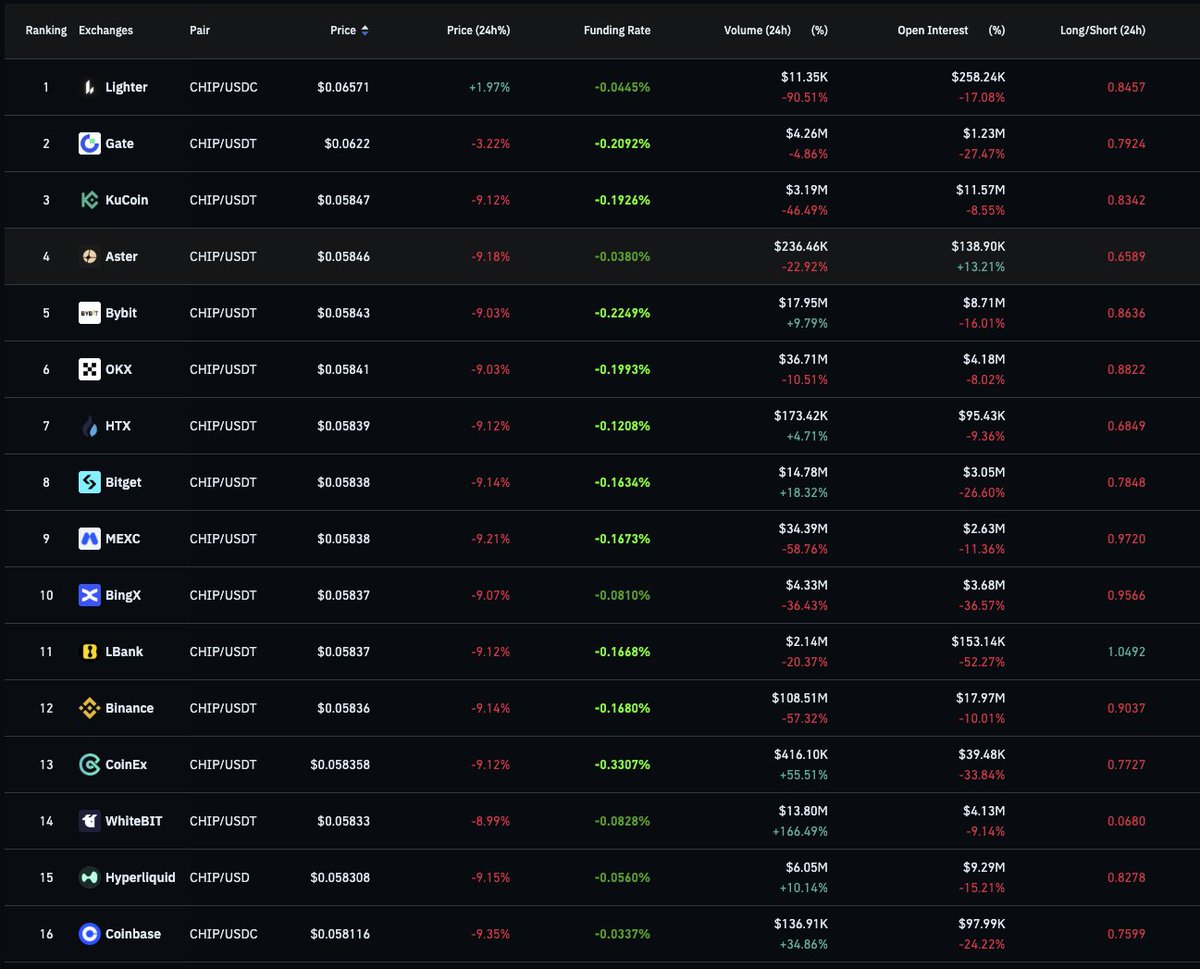Click the -52.27% open interest change for LBank

point(982,662)
